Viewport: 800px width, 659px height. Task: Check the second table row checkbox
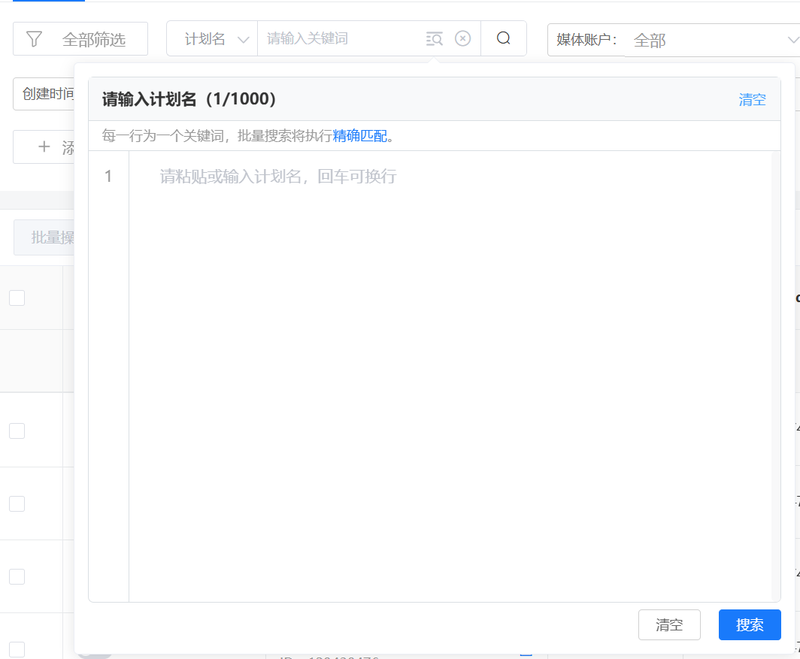pyautogui.click(x=17, y=503)
